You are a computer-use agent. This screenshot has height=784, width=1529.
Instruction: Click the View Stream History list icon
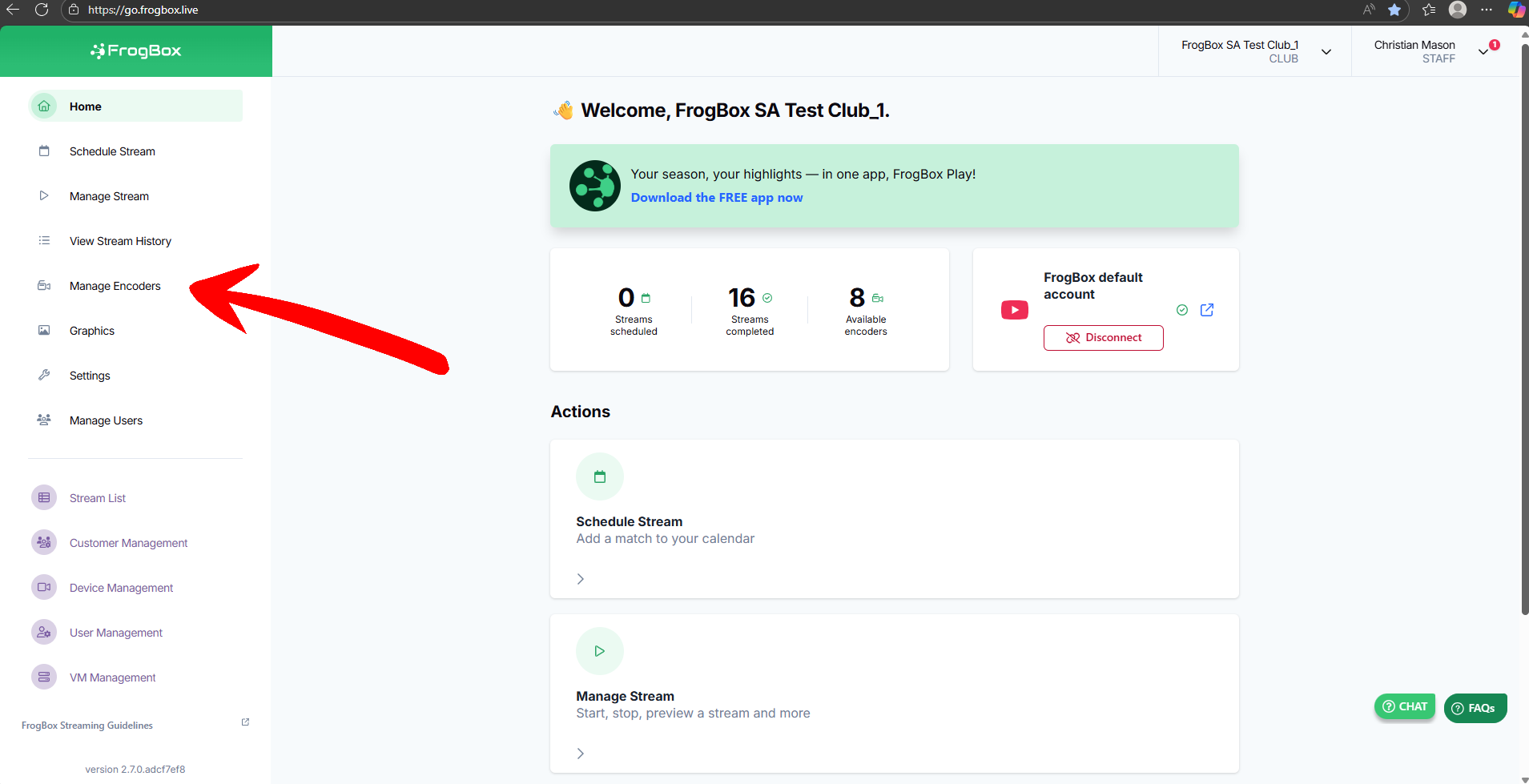[44, 241]
